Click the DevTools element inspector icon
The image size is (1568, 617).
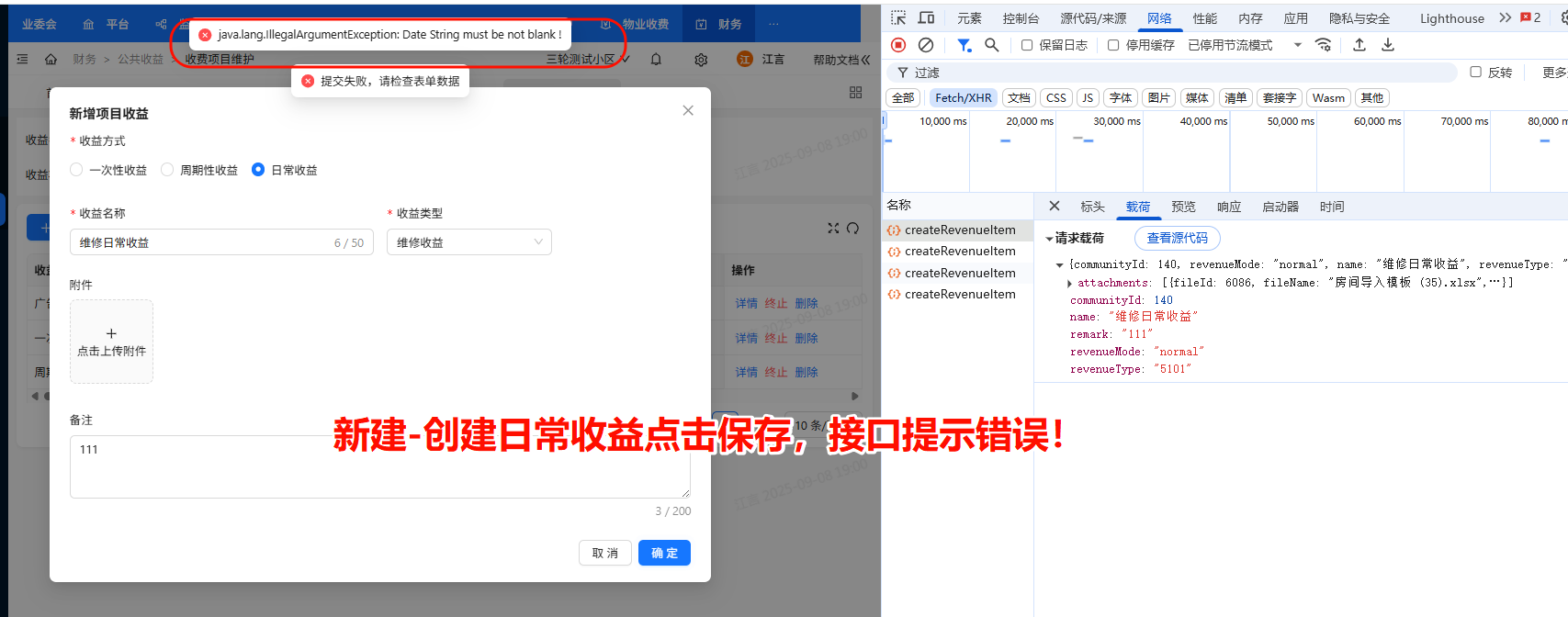pos(898,17)
